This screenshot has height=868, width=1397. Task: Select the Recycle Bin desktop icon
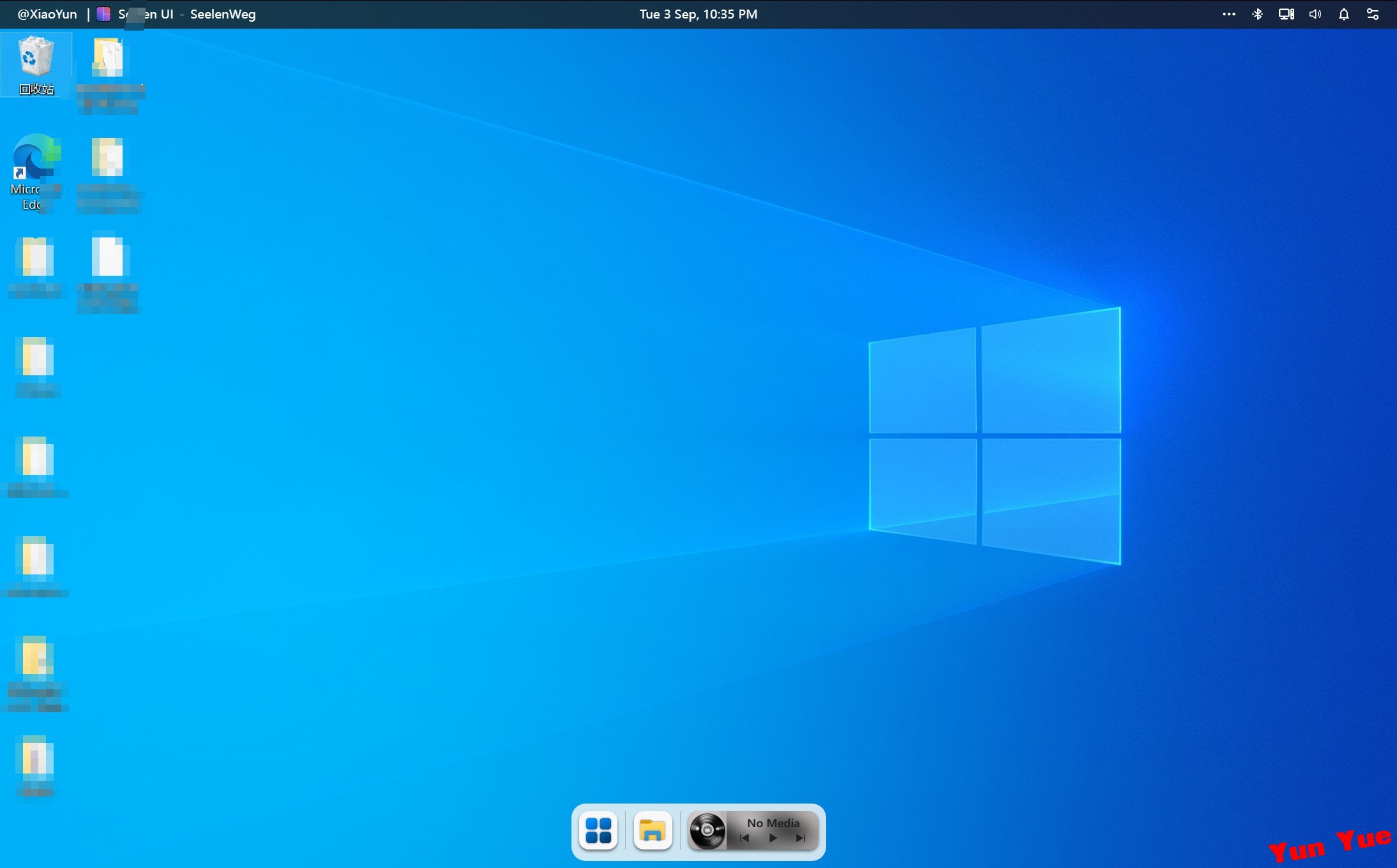coord(36,65)
